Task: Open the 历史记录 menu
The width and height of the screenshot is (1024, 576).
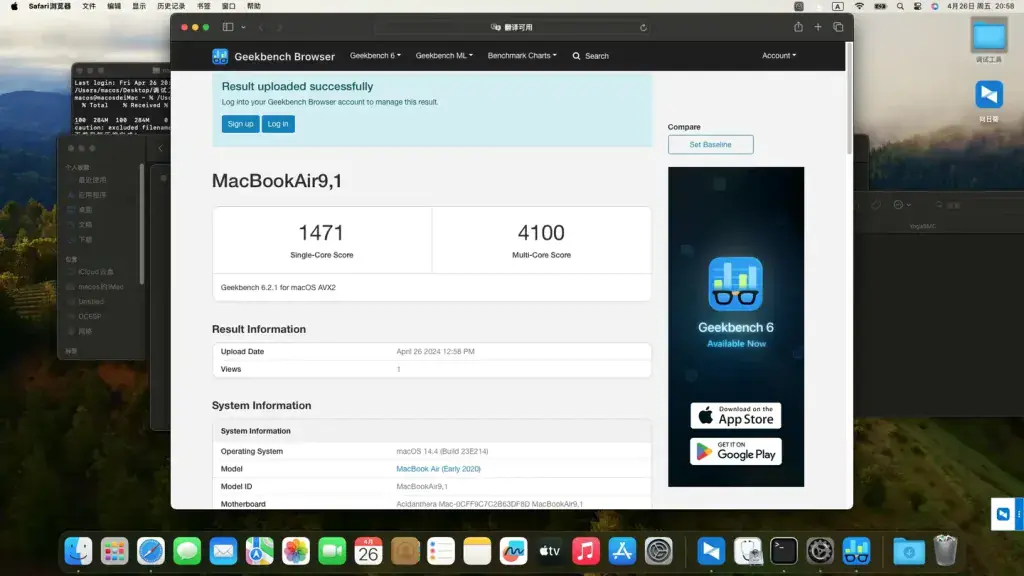Action: click(x=171, y=7)
